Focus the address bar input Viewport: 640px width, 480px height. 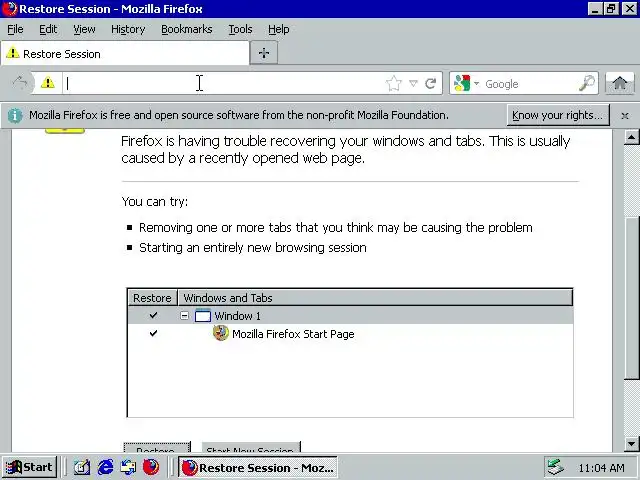point(222,84)
